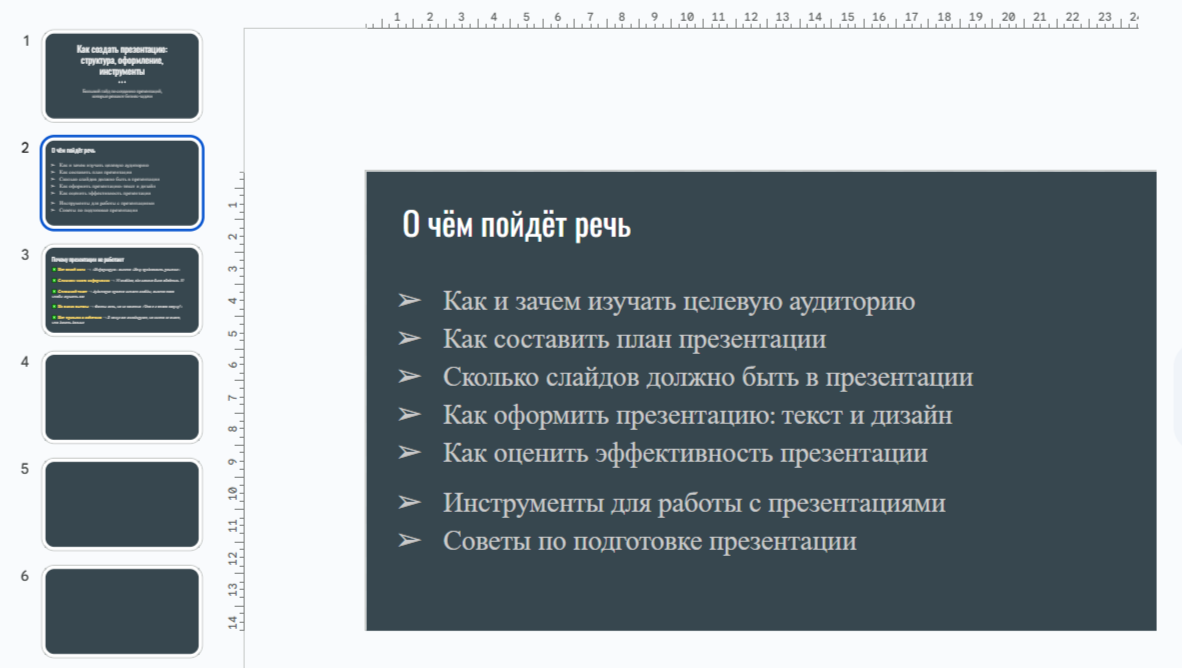Click the horizontal ruler above the slide
The width and height of the screenshot is (1182, 668).
pos(750,18)
